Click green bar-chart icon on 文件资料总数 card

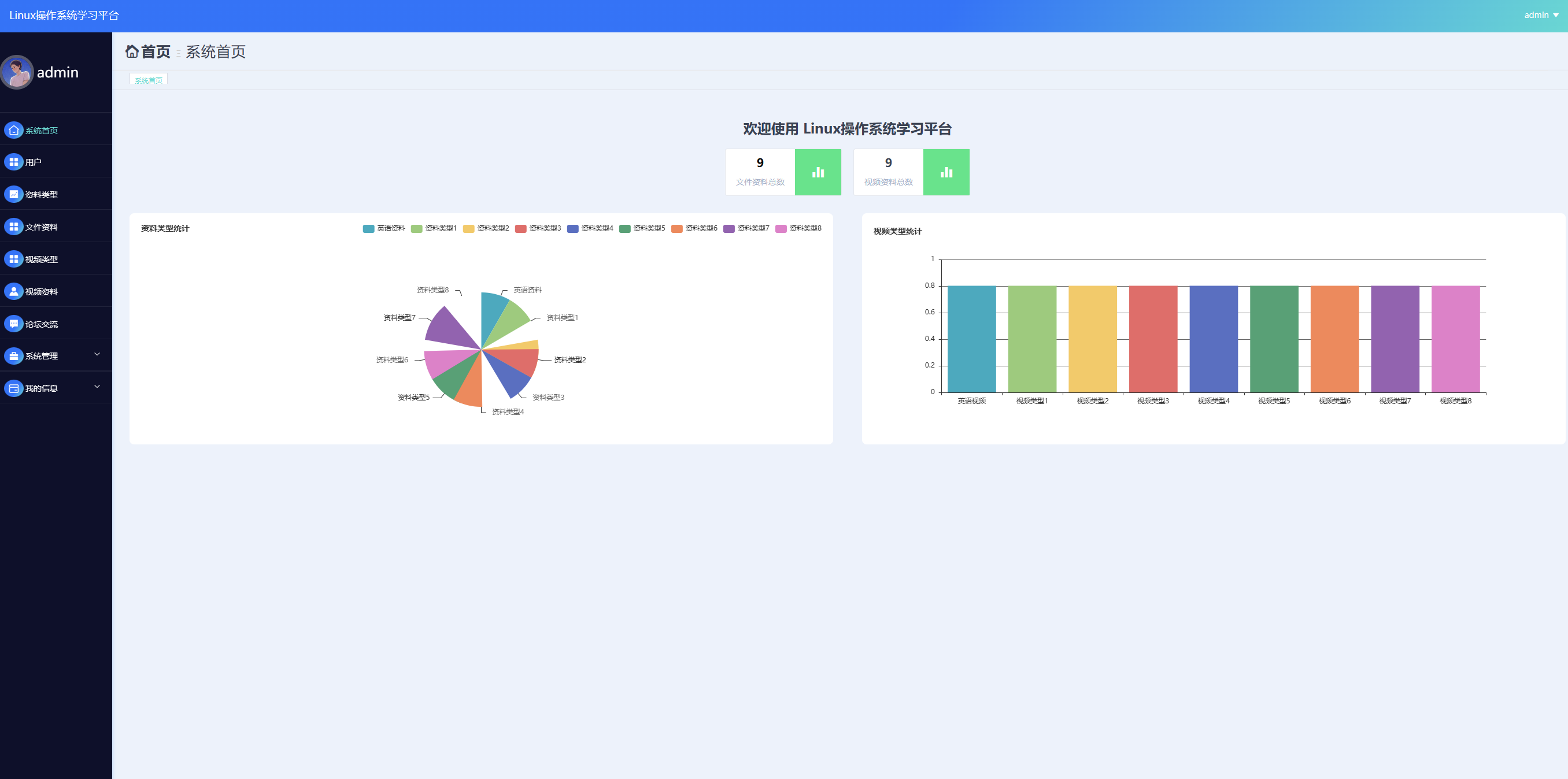click(818, 172)
